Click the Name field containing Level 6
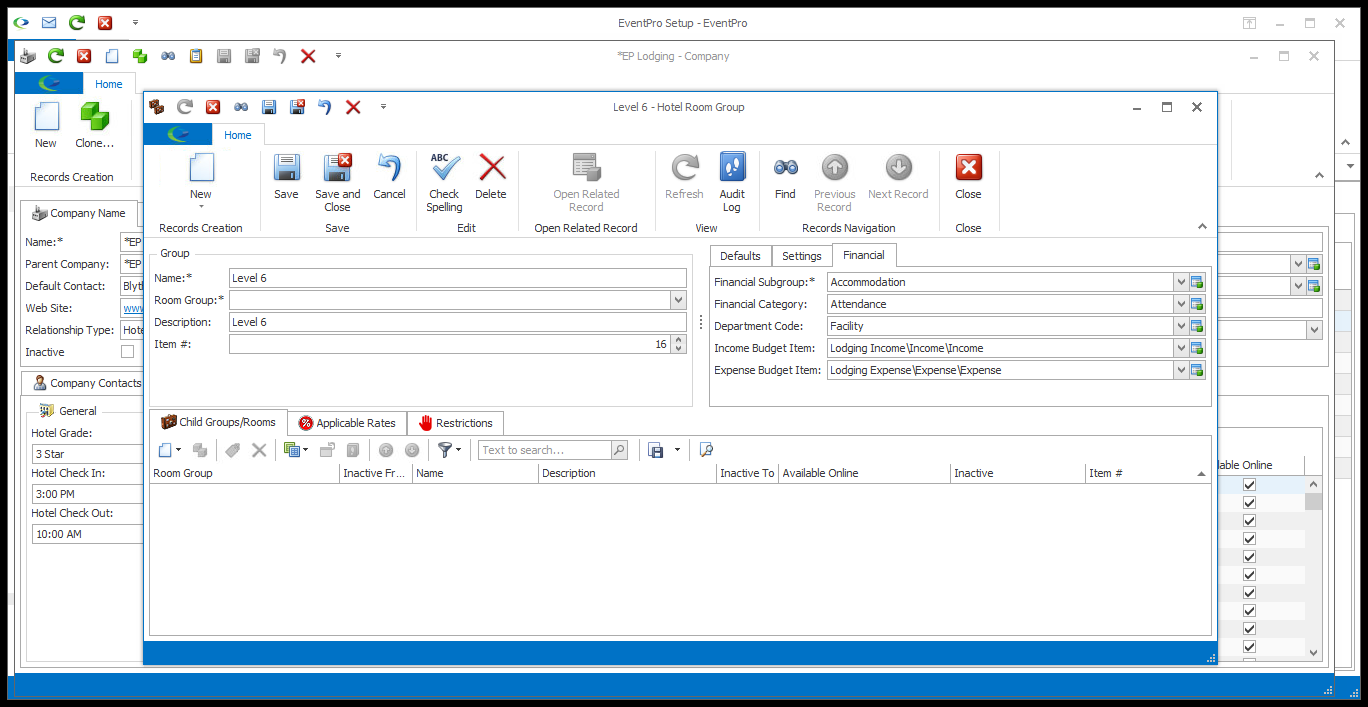1368x707 pixels. tap(458, 278)
